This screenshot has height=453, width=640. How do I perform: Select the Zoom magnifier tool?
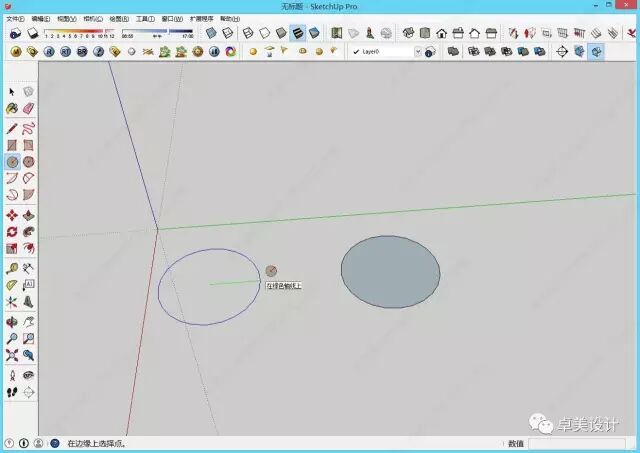pyautogui.click(x=12, y=339)
